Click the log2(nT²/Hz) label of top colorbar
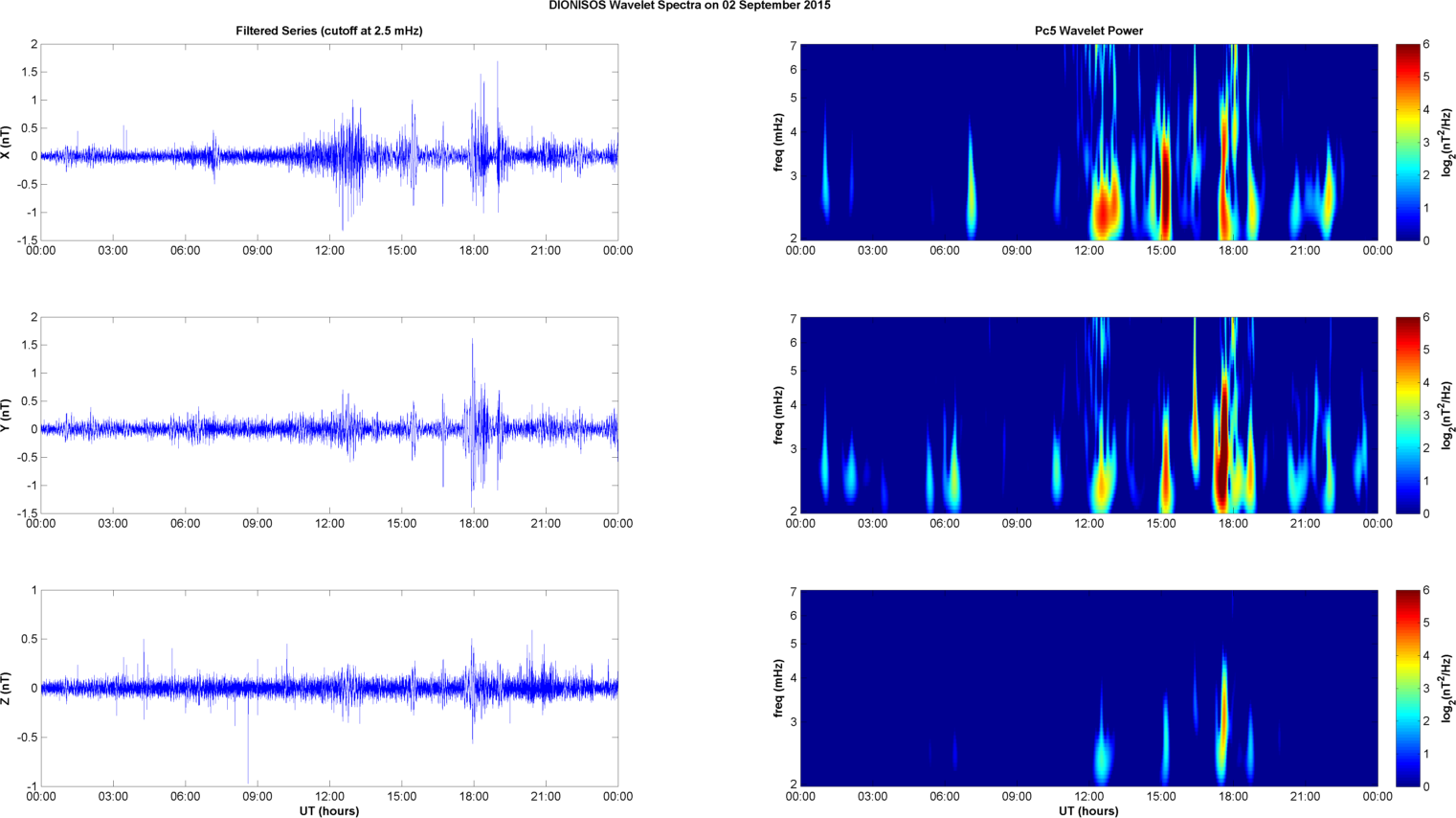 1447,142
